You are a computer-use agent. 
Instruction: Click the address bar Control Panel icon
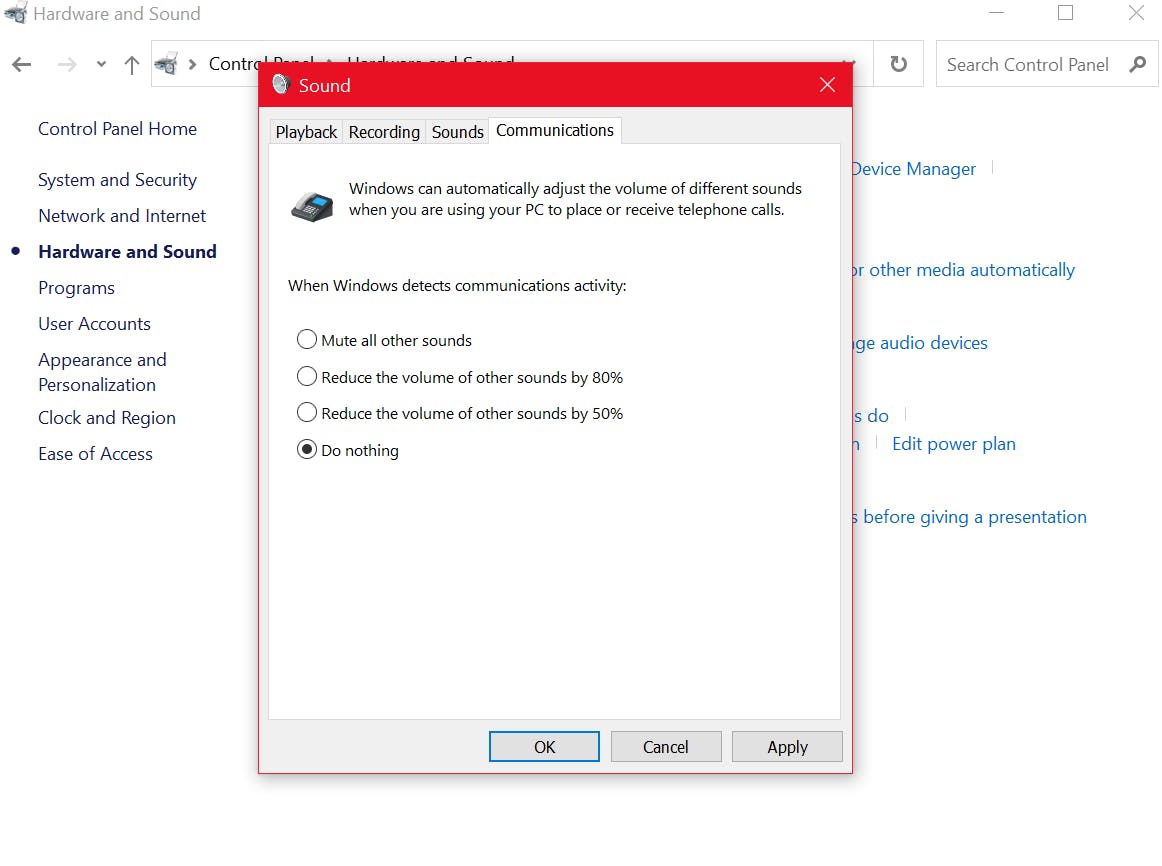[166, 64]
